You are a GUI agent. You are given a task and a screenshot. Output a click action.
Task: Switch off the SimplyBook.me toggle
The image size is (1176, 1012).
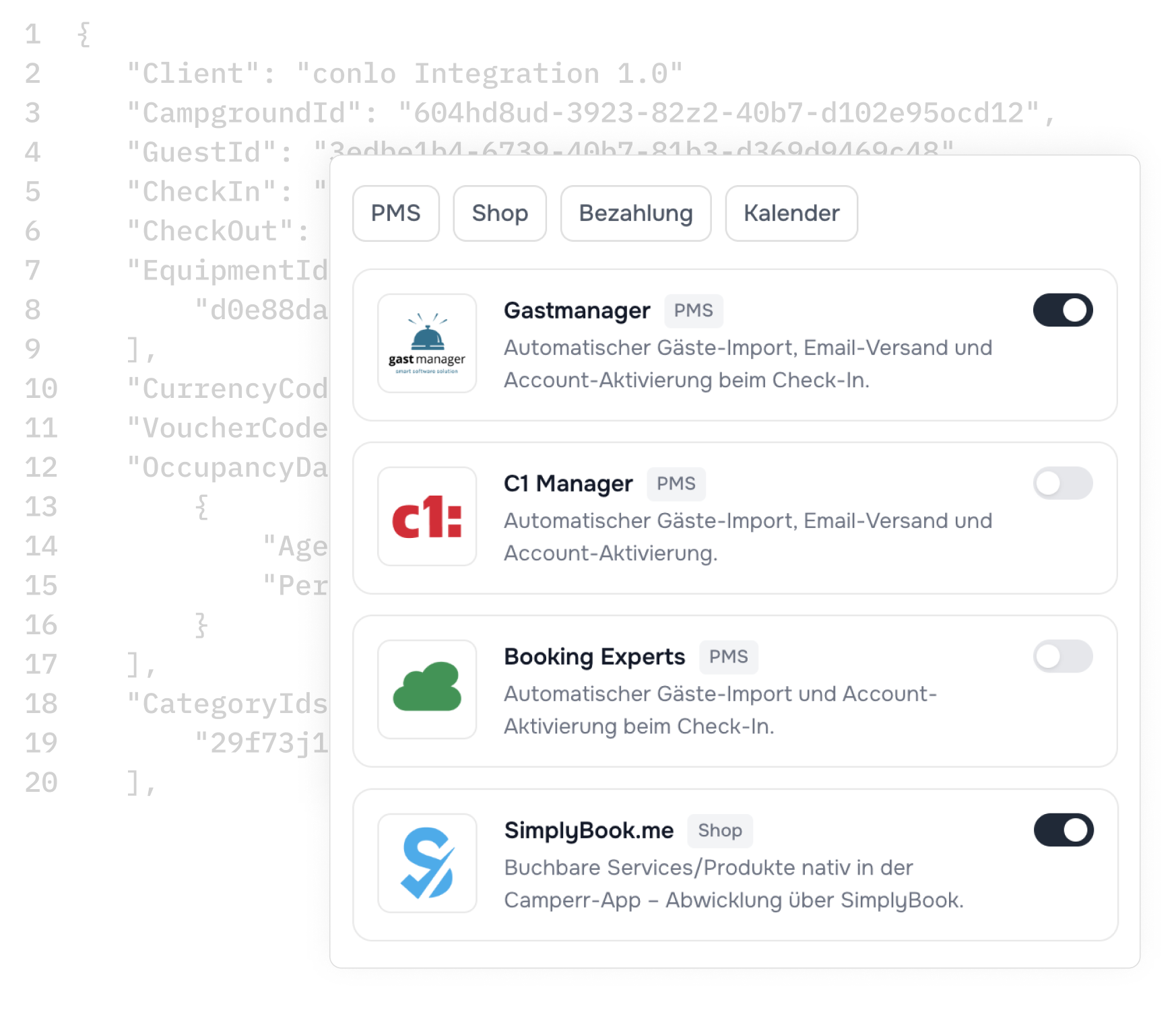pos(1064,830)
